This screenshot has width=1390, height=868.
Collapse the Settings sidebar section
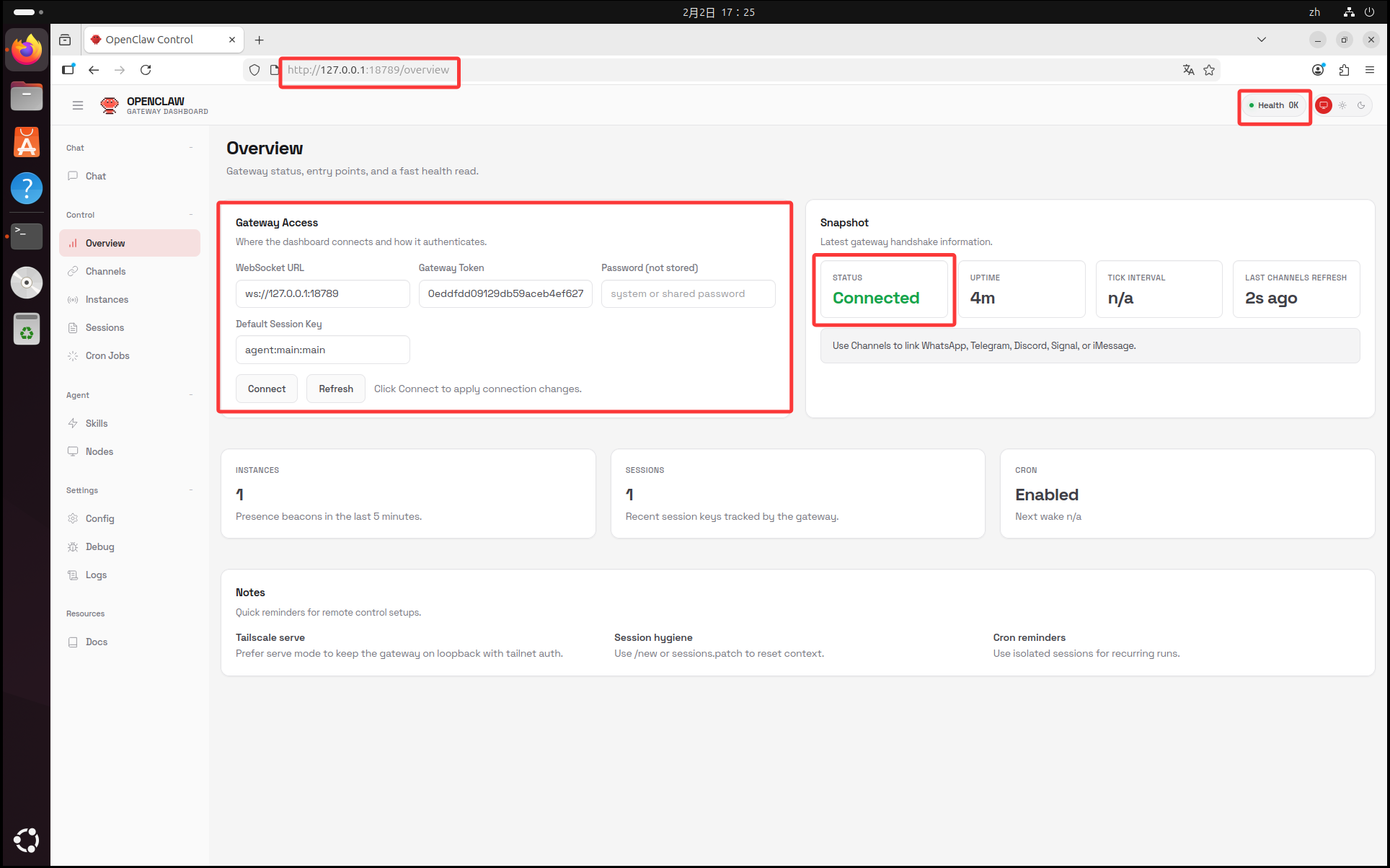pyautogui.click(x=191, y=490)
